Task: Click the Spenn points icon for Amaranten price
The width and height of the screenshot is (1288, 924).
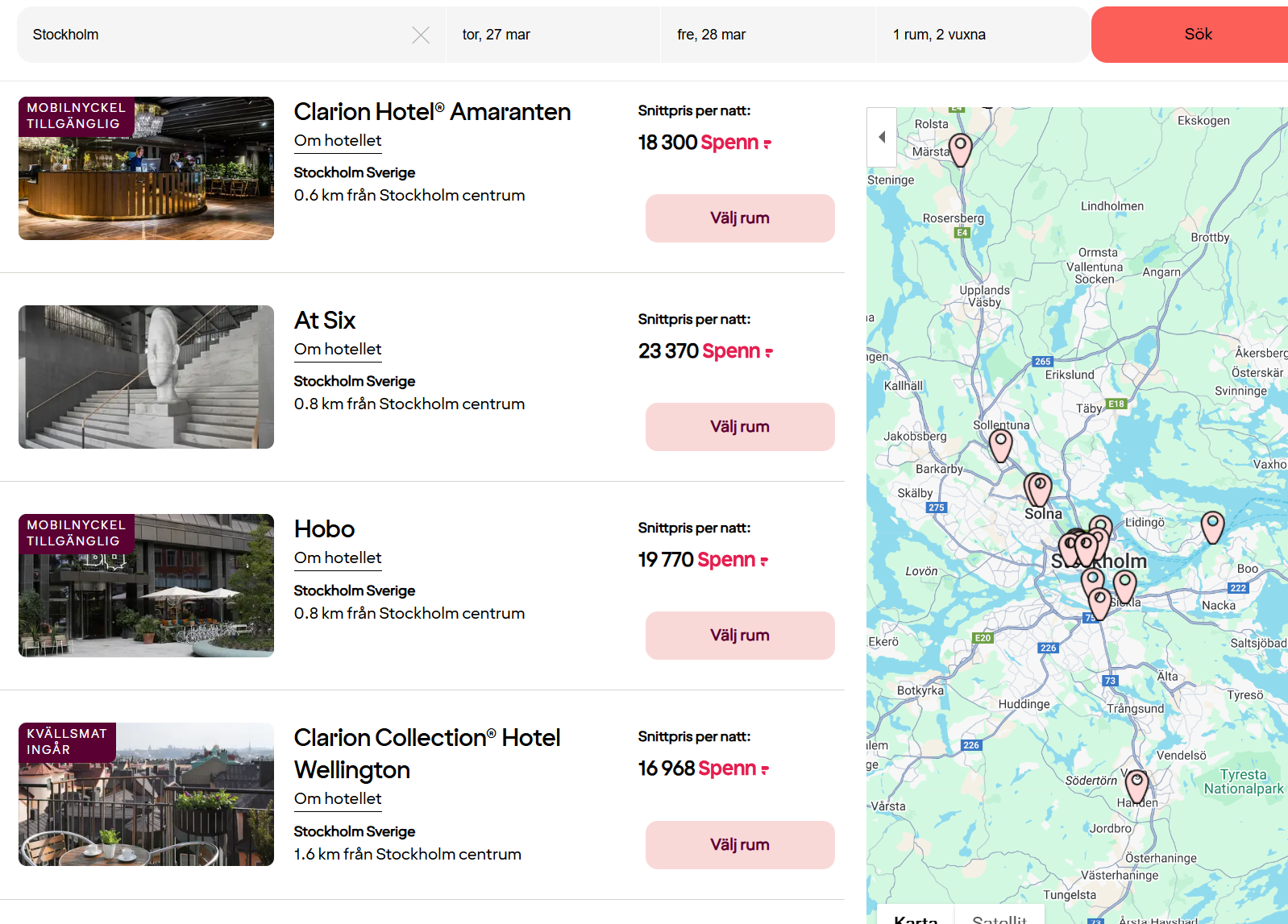Action: click(x=767, y=144)
